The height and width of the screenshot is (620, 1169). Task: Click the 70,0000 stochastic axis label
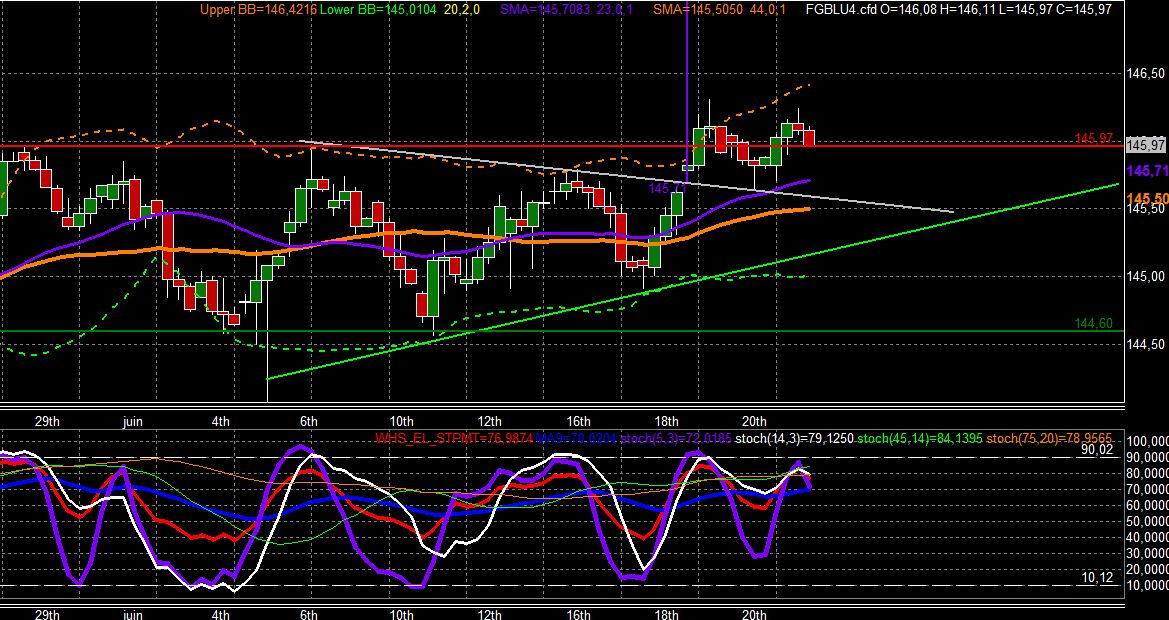click(x=1148, y=490)
